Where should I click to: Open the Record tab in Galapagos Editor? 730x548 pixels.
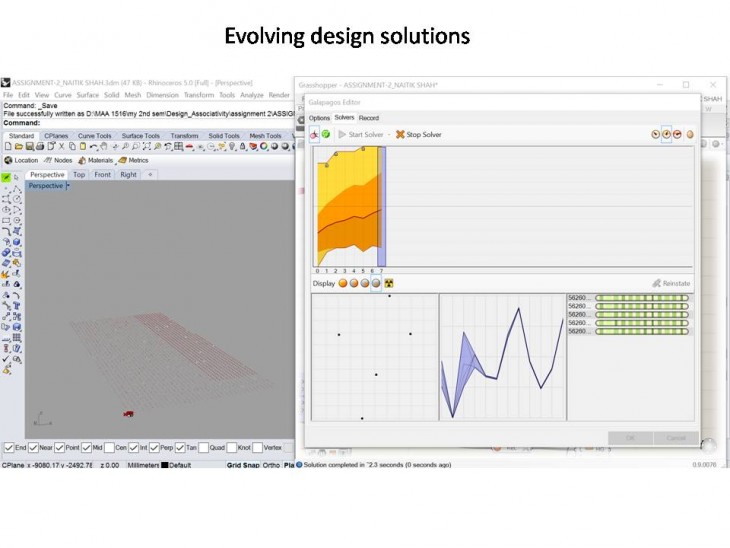tap(369, 118)
